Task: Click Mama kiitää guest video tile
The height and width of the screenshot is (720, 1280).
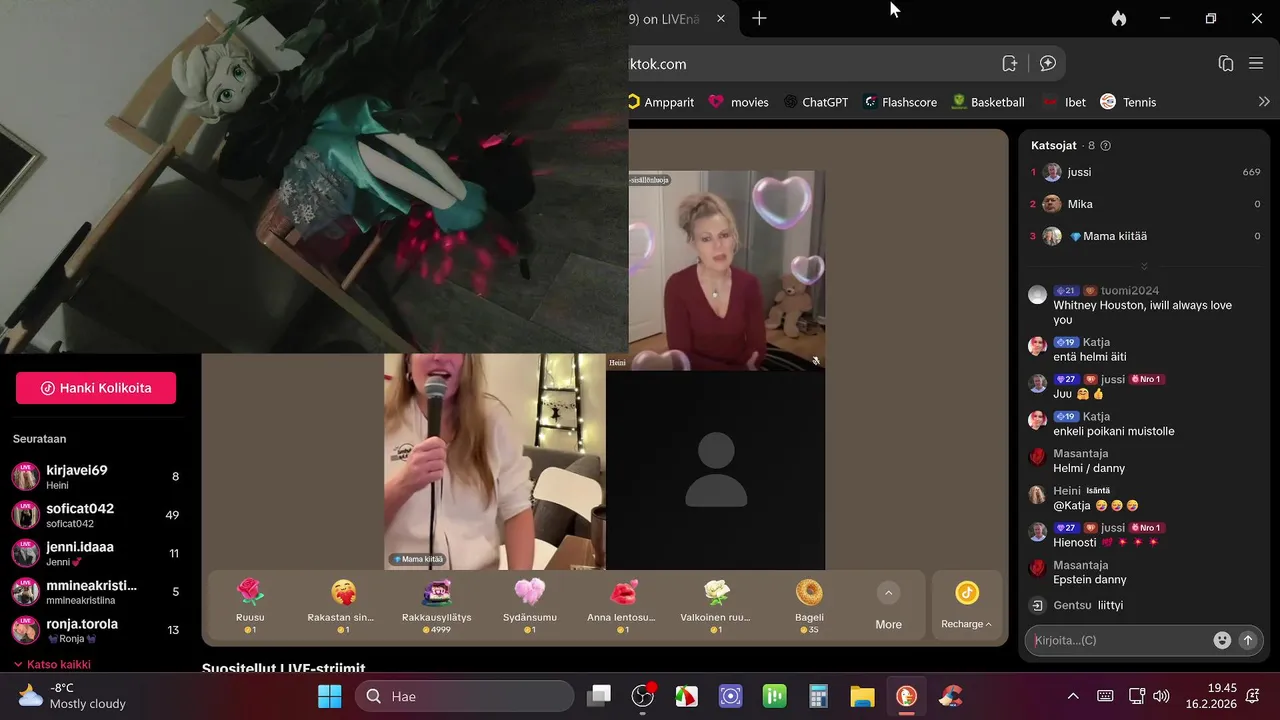Action: [495, 461]
